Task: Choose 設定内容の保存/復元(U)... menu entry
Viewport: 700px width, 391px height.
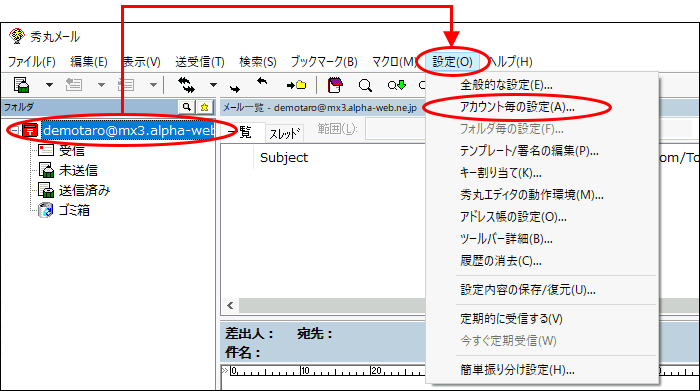Action: [x=528, y=290]
